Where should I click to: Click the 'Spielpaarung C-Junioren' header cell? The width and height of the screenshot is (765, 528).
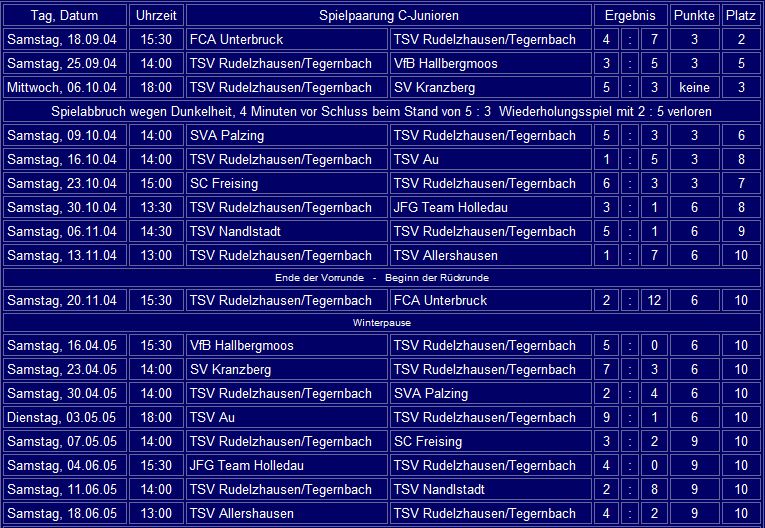[388, 16]
